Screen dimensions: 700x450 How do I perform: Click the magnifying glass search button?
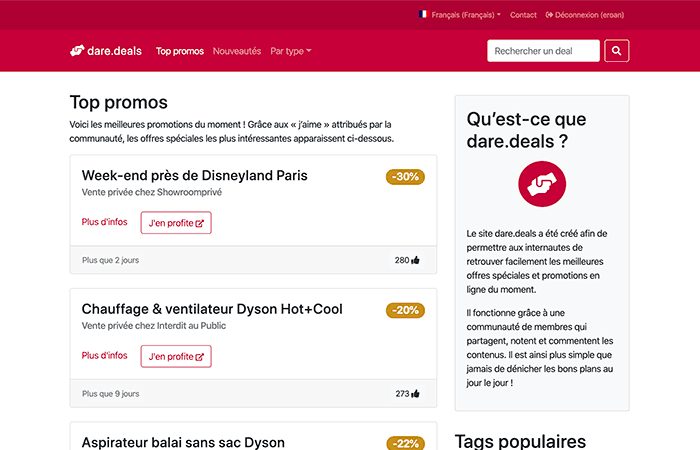click(x=617, y=51)
